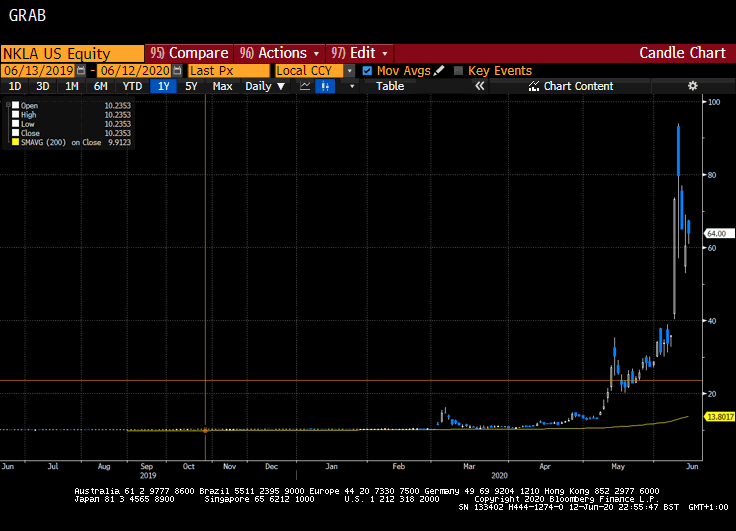Image resolution: width=736 pixels, height=531 pixels.
Task: Expand the chart type dropdown arrow
Action: [x=352, y=86]
